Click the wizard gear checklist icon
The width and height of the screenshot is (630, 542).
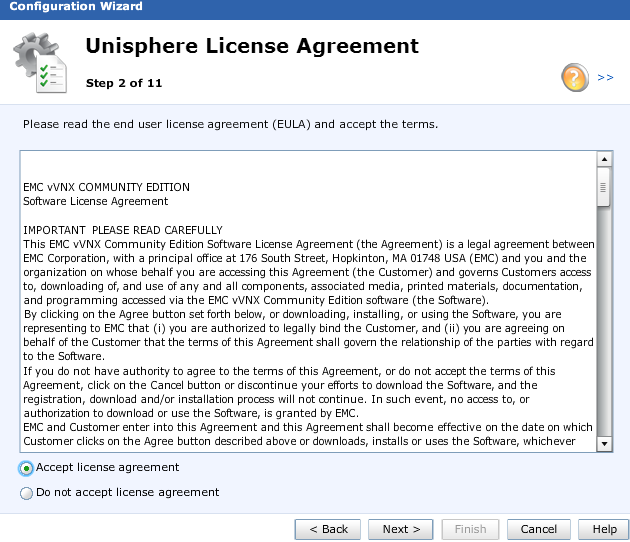(41, 63)
